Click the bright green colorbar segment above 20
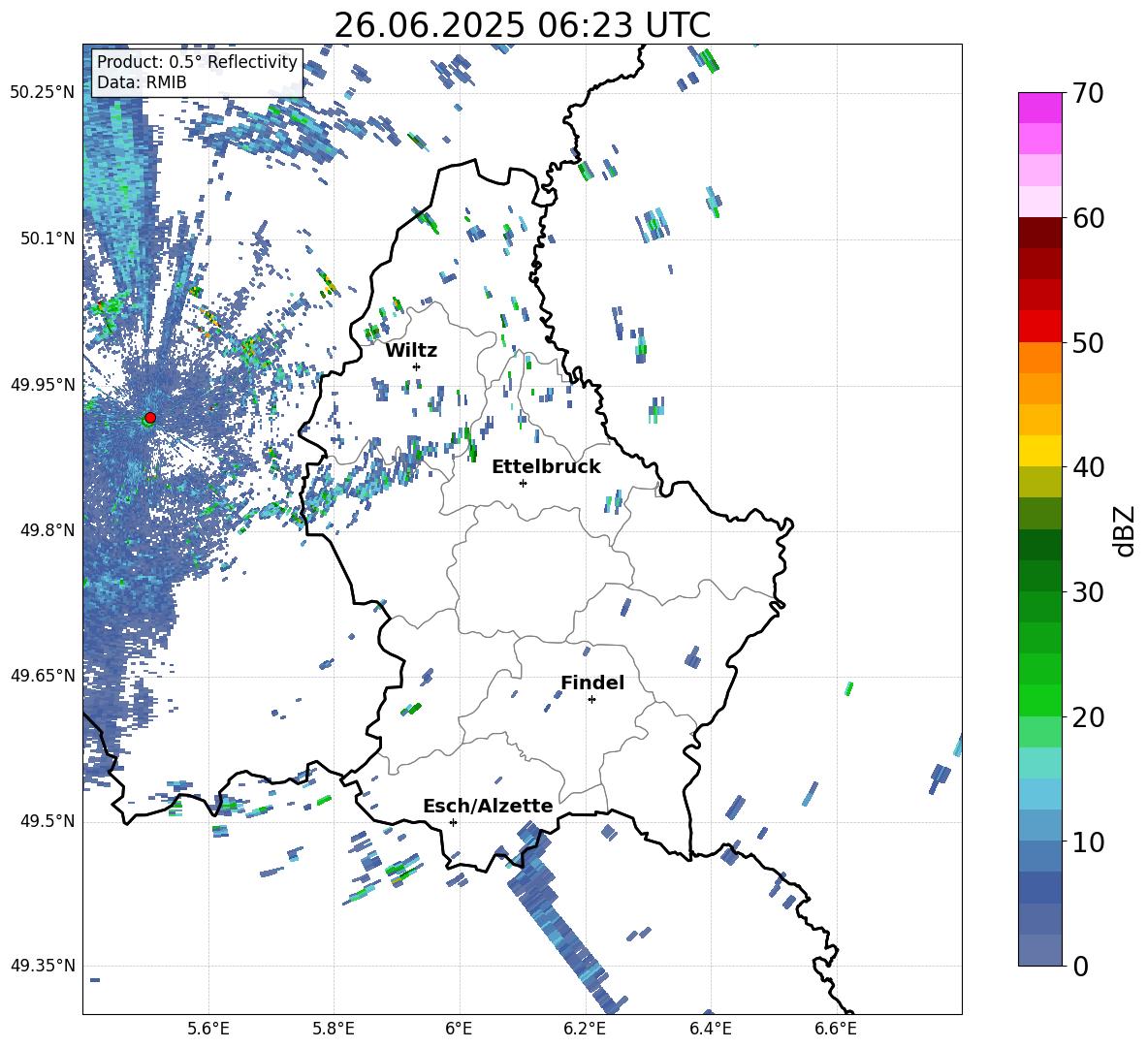The width and height of the screenshot is (1148, 1048). pyautogui.click(x=1039, y=700)
